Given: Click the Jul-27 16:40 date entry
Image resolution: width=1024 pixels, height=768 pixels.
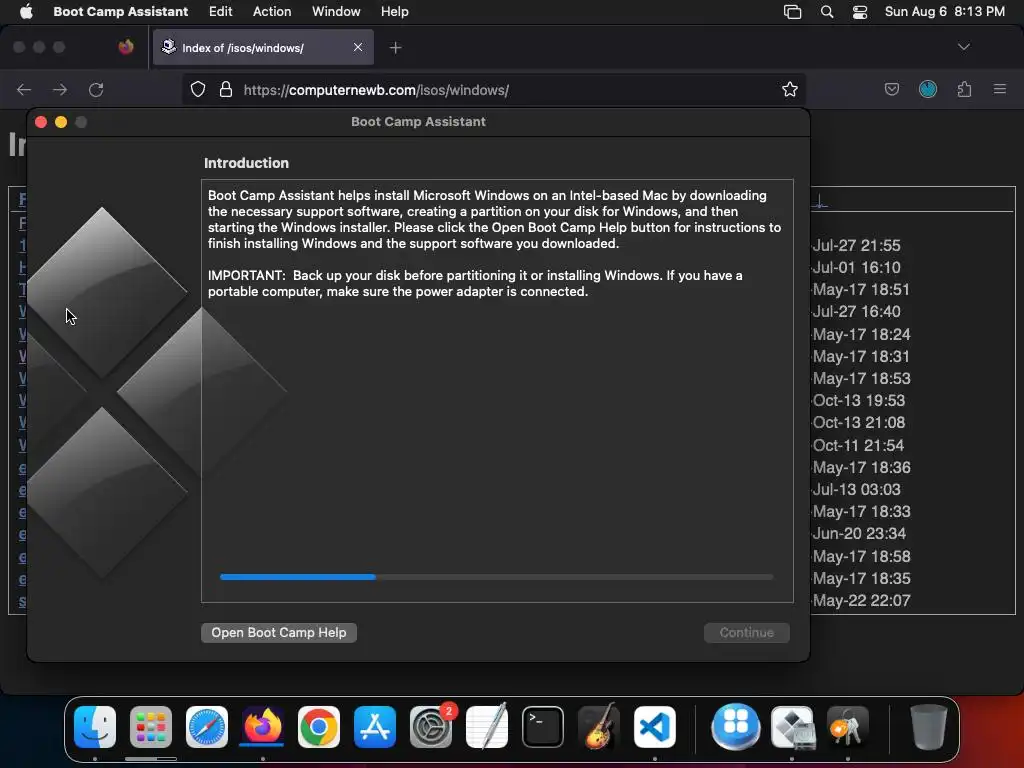Looking at the screenshot, I should click(x=856, y=312).
